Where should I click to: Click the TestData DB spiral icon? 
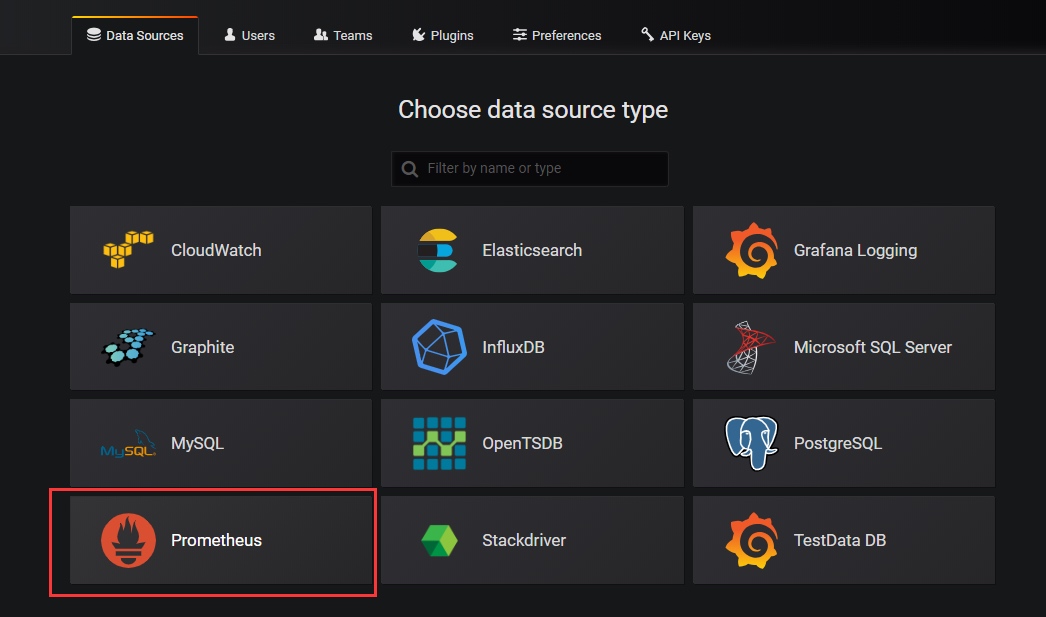(x=749, y=539)
